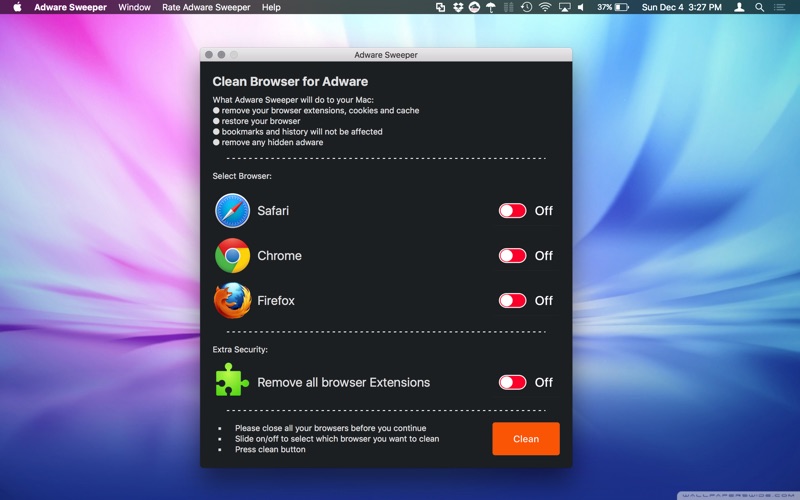The image size is (800, 500).
Task: Open the Wi-Fi status menu
Action: [545, 7]
